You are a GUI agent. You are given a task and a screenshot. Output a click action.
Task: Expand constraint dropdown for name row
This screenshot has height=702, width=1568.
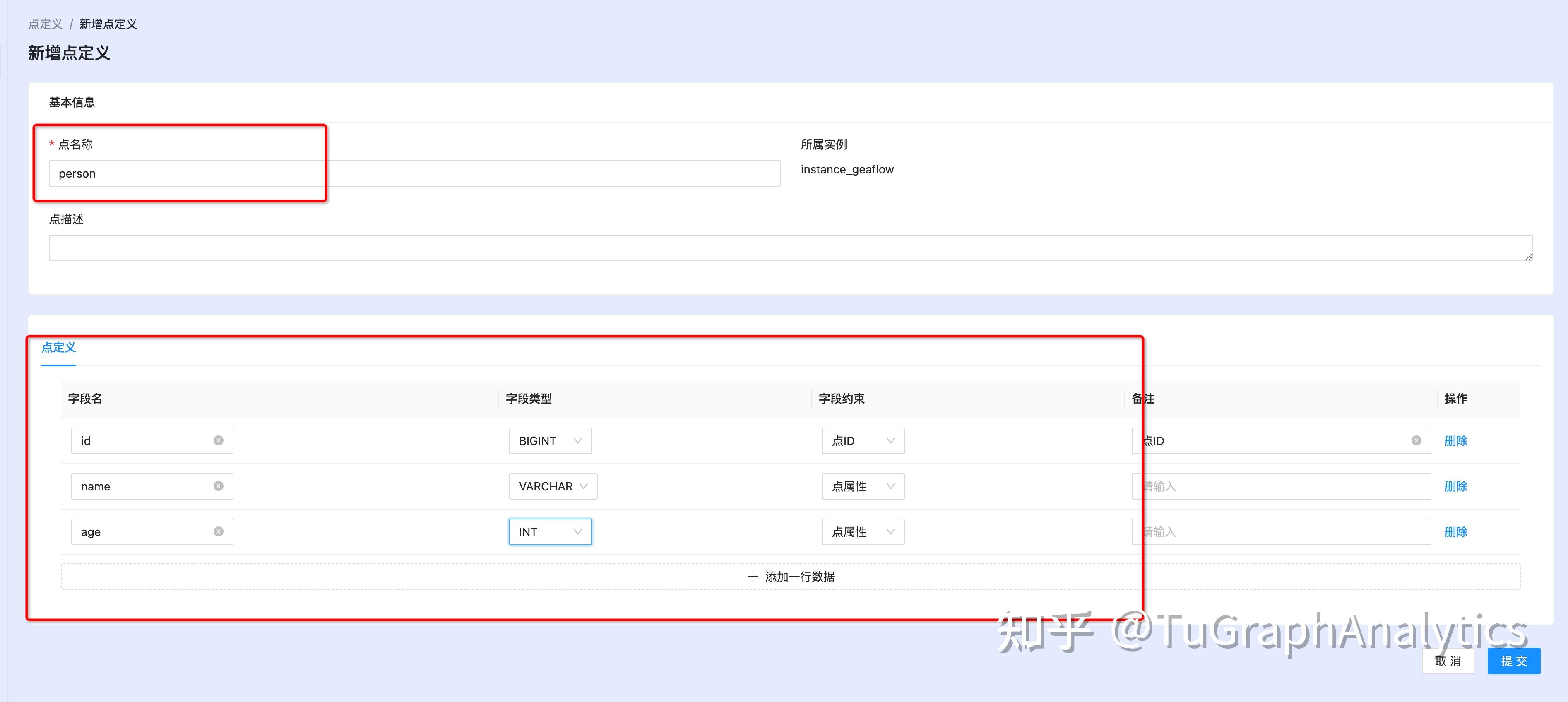click(x=863, y=486)
